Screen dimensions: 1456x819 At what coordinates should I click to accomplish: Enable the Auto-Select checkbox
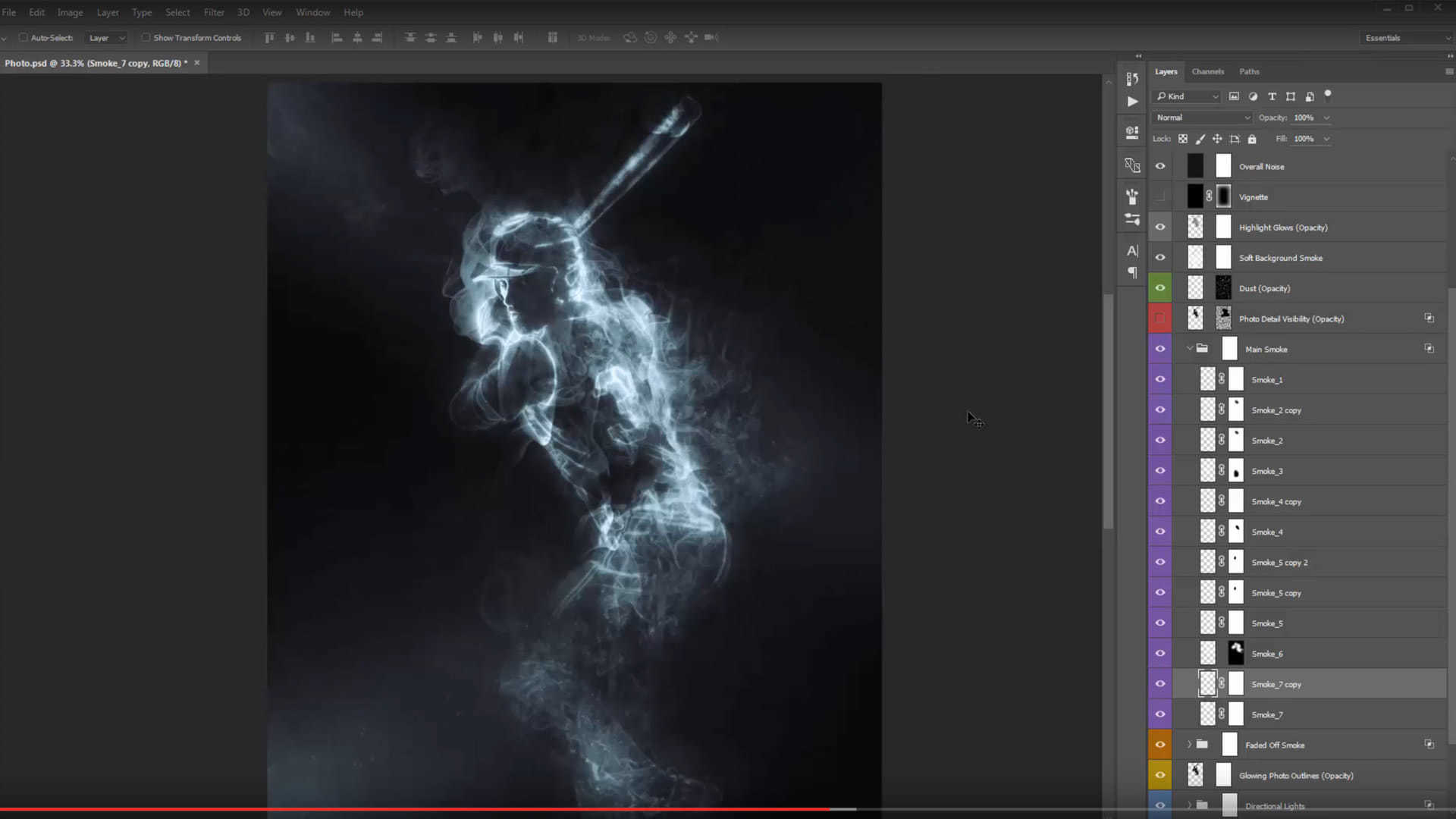(x=24, y=37)
